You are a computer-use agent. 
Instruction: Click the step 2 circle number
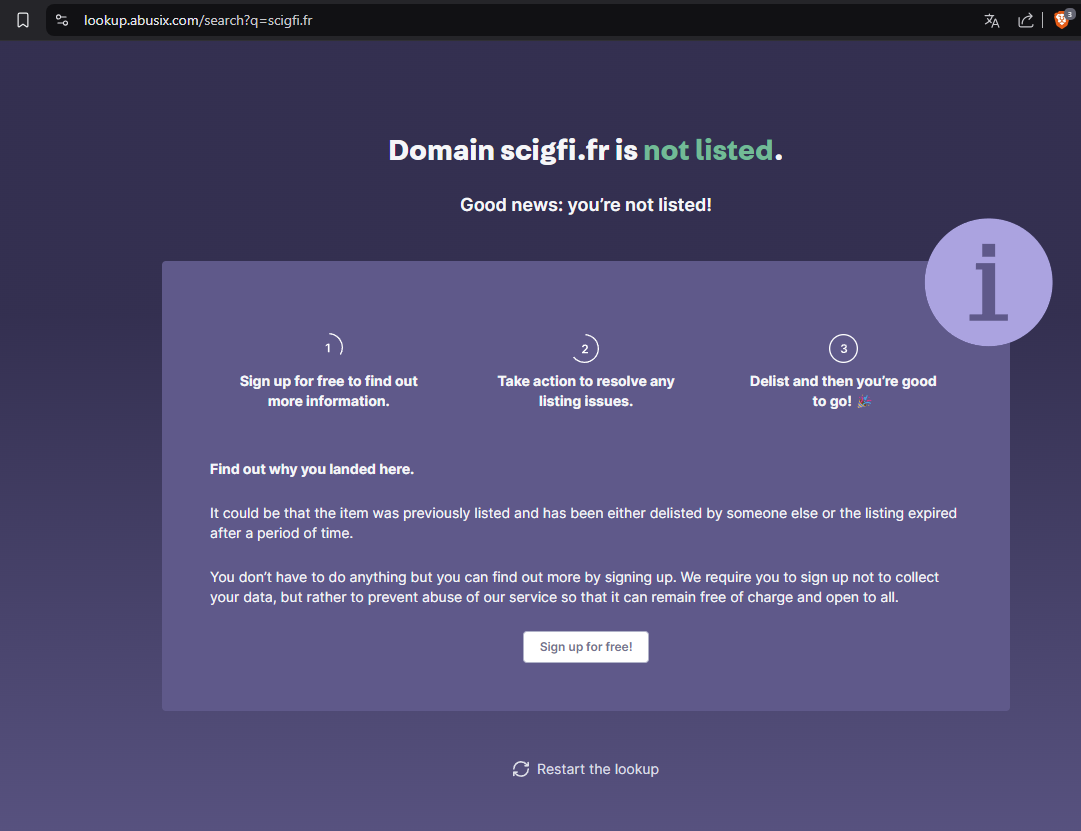tap(585, 349)
